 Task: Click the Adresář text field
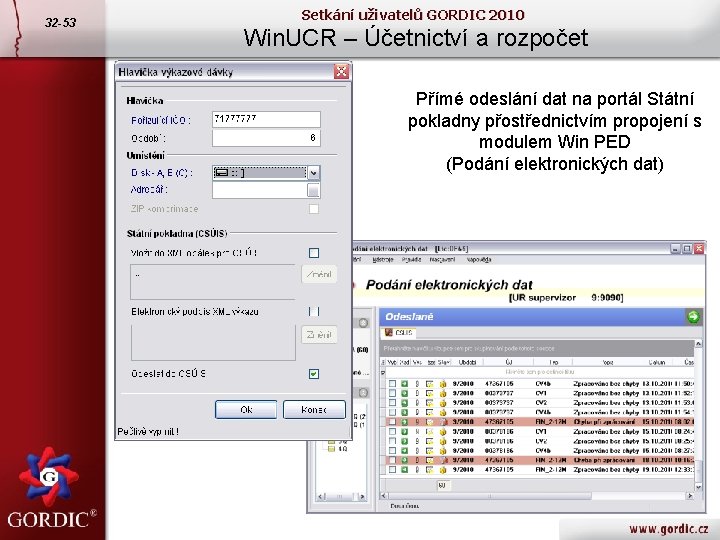coord(259,190)
